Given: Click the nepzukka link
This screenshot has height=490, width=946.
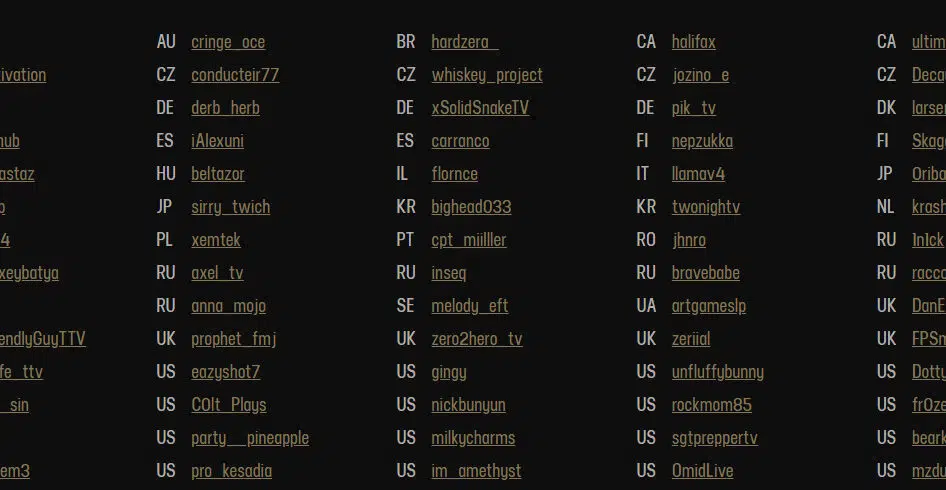Looking at the screenshot, I should (x=702, y=141).
